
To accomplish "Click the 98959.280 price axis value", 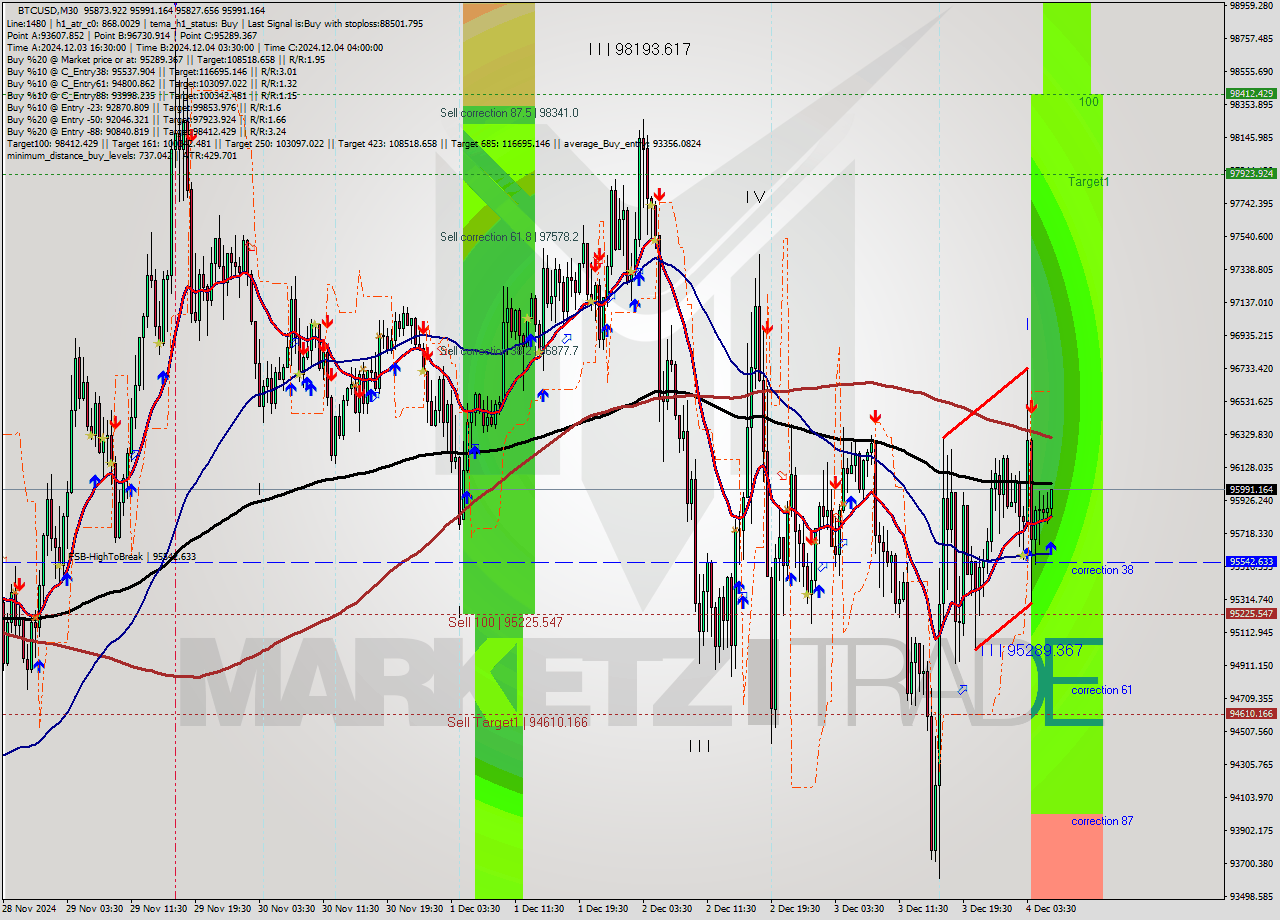I will 1251,6.
